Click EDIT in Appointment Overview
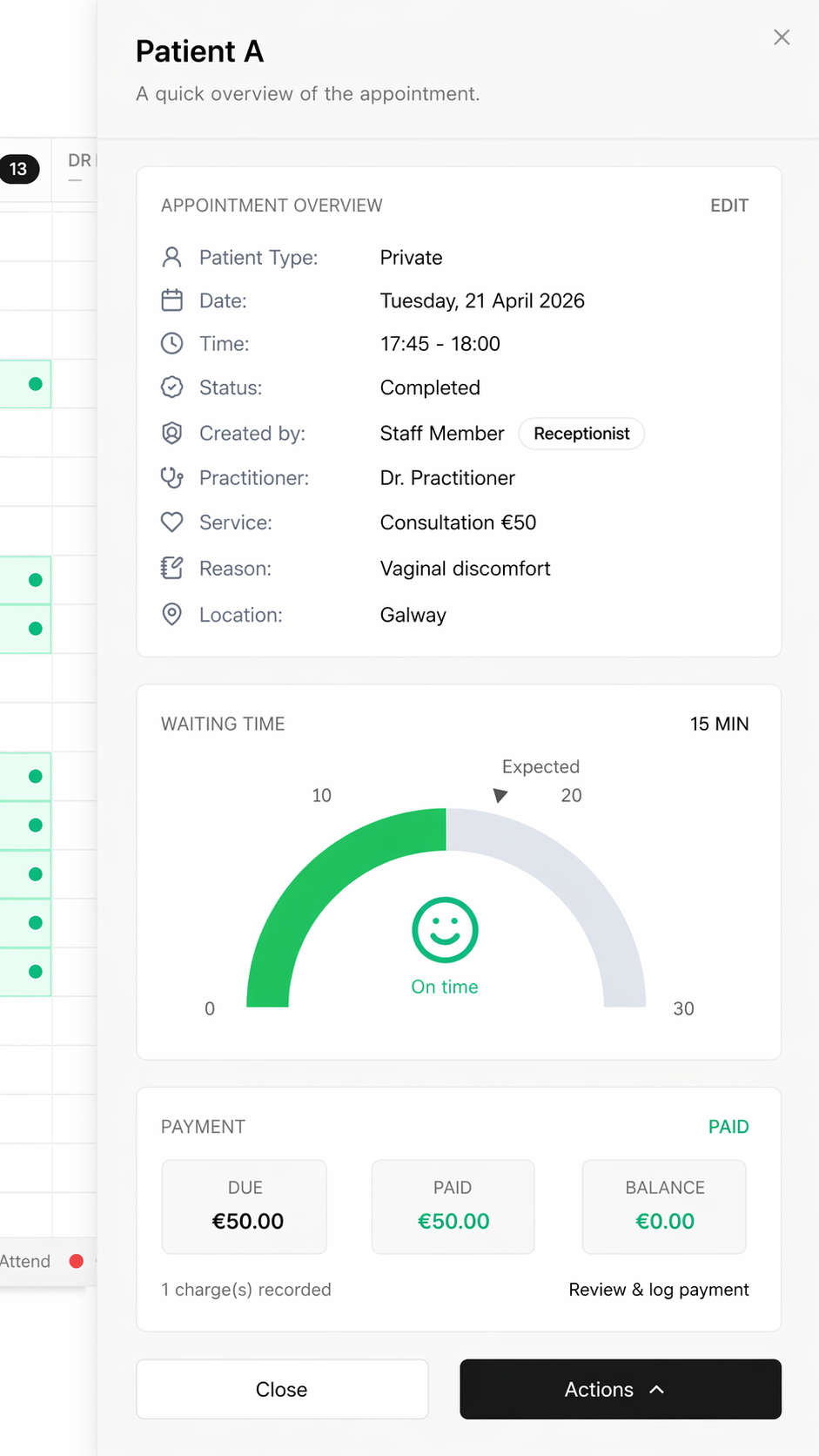The width and height of the screenshot is (819, 1456). (728, 206)
